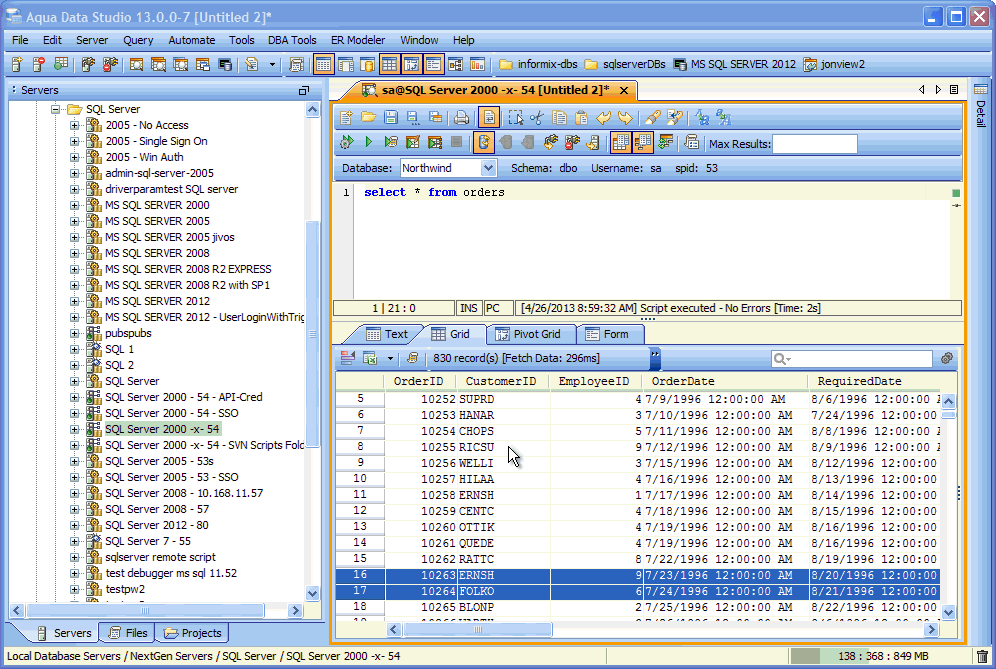The height and width of the screenshot is (669, 996).
Task: Click the Open file folder icon
Action: 369,117
